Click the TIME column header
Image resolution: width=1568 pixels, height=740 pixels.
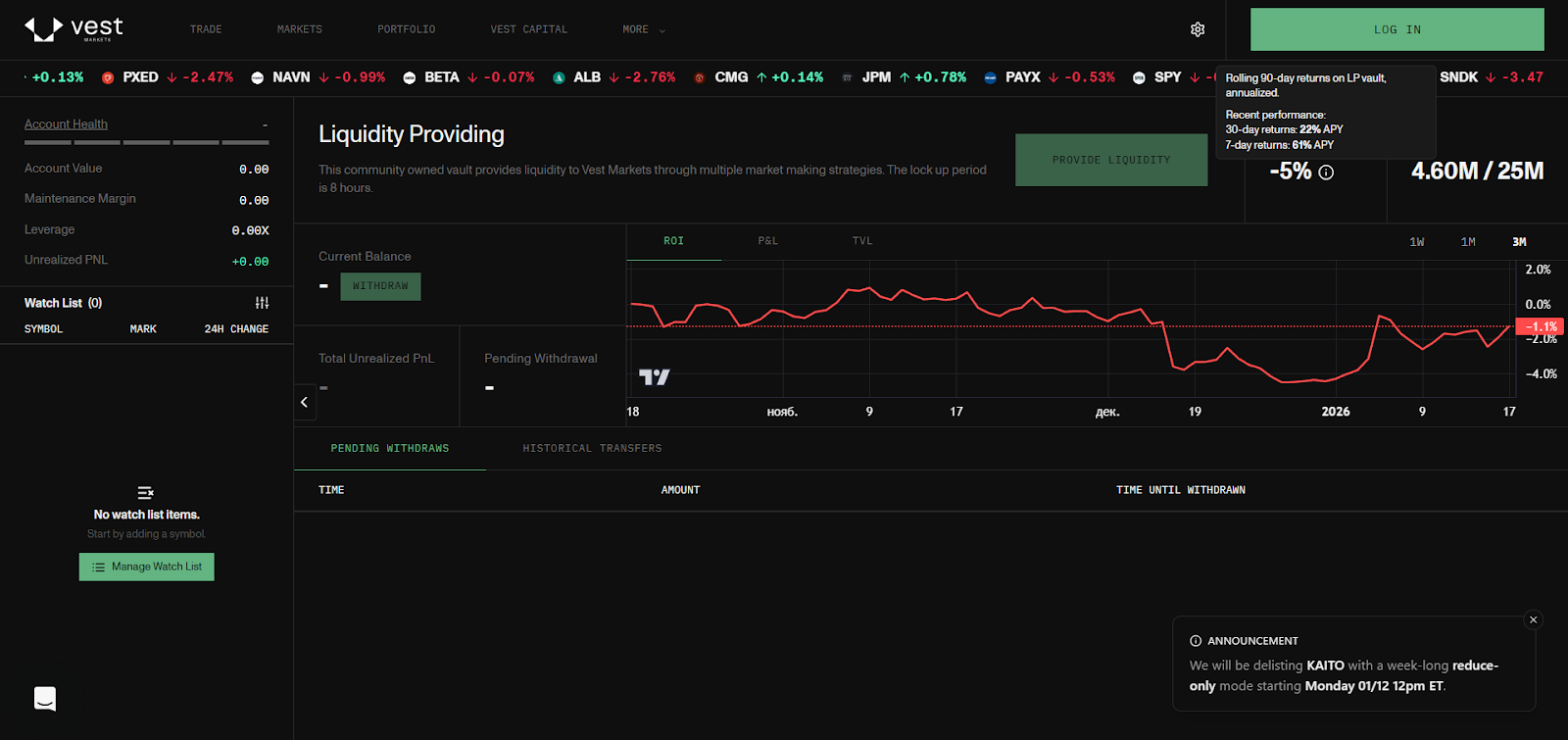[x=331, y=490]
